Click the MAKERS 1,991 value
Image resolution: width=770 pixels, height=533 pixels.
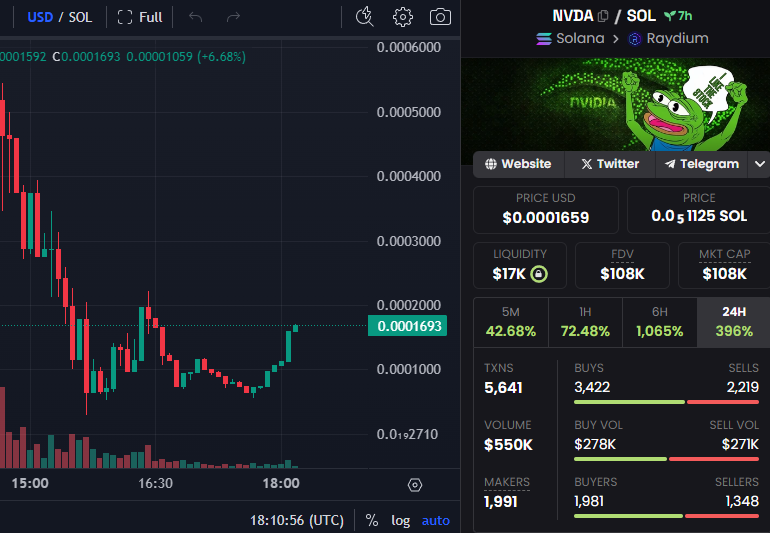coord(501,502)
